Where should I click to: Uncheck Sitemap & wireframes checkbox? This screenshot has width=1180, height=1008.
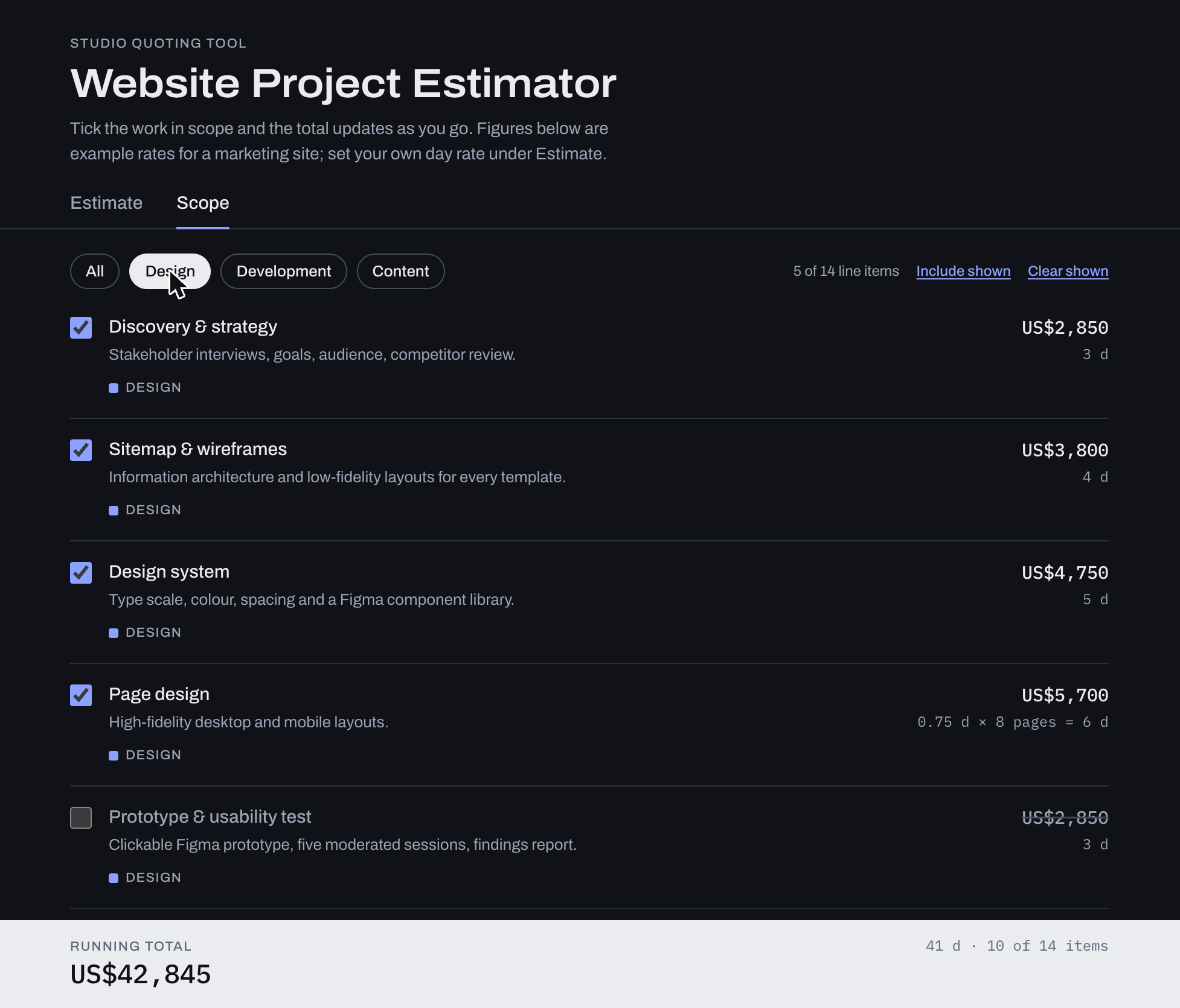pyautogui.click(x=81, y=450)
